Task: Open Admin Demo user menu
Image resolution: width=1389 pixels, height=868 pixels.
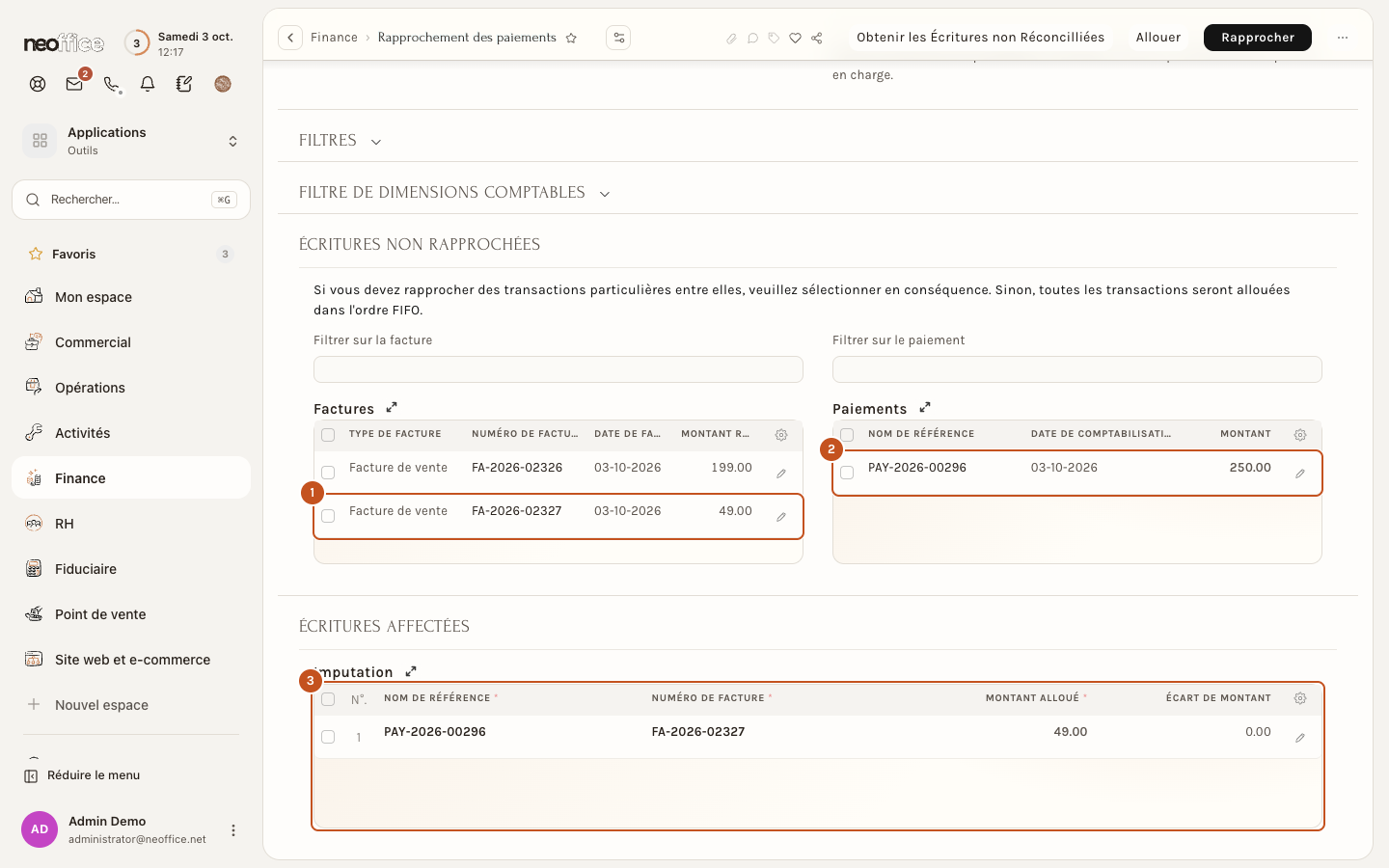Action: tap(232, 830)
